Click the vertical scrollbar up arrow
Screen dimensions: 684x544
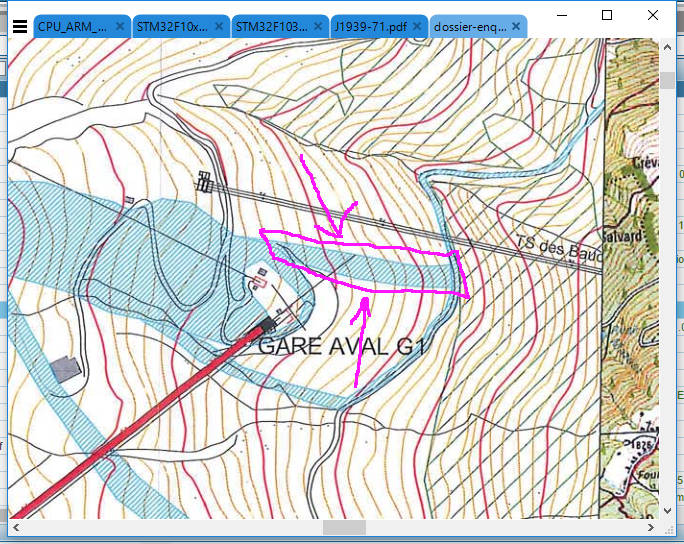[x=667, y=47]
